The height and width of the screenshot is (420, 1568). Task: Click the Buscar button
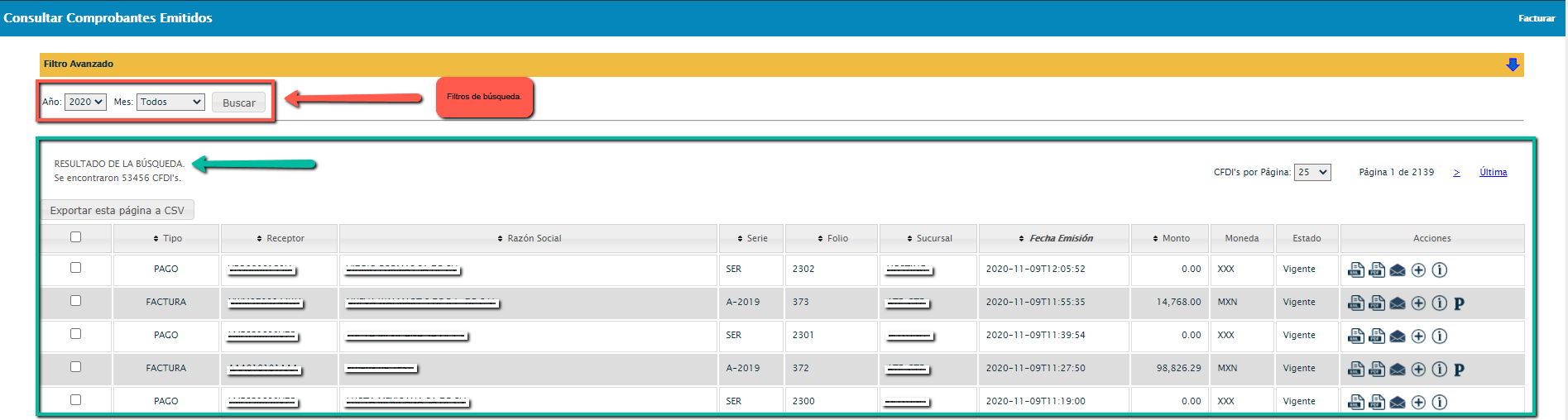238,103
